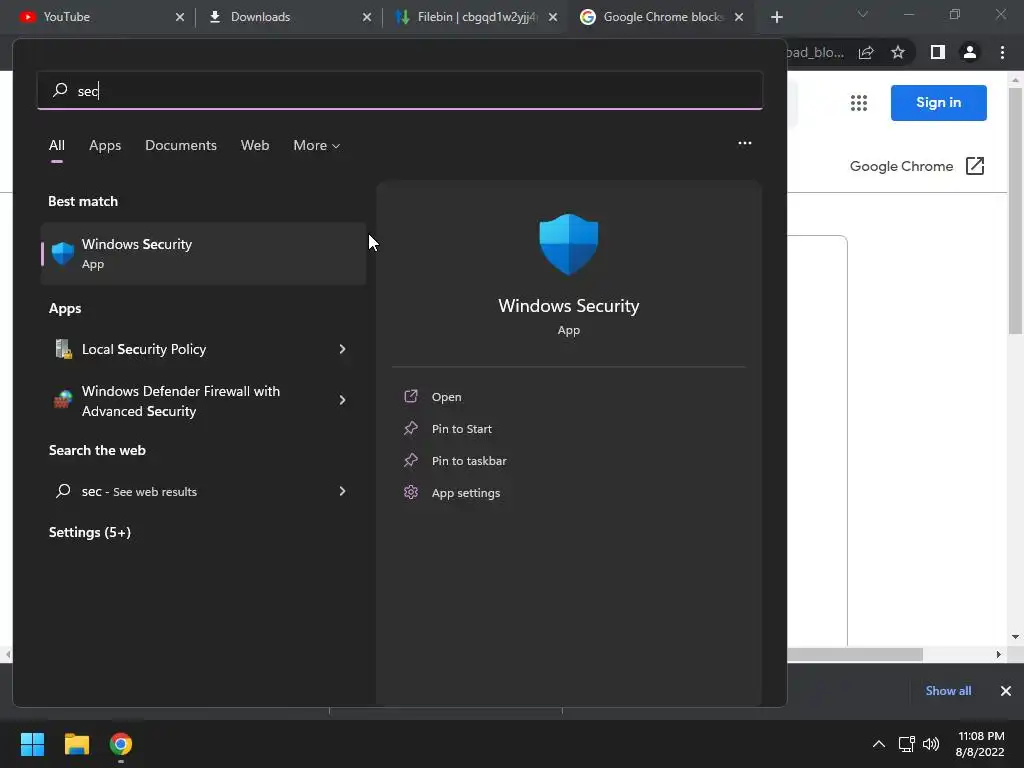
Task: Choose Pin to taskbar
Action: pos(469,461)
